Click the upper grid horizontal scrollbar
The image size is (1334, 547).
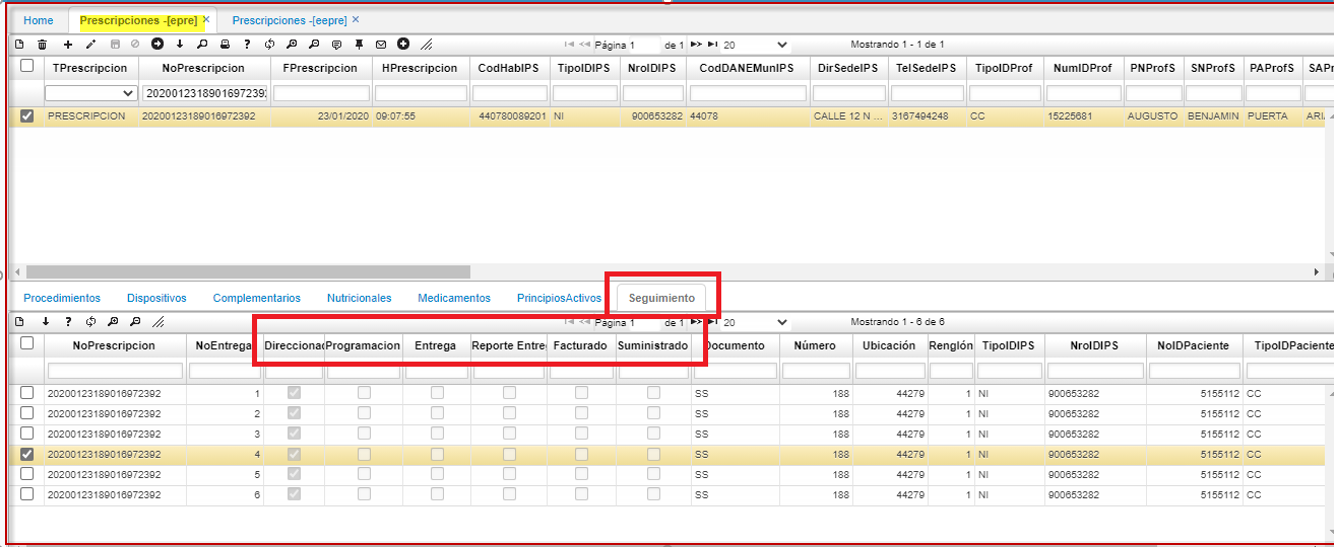(246, 272)
